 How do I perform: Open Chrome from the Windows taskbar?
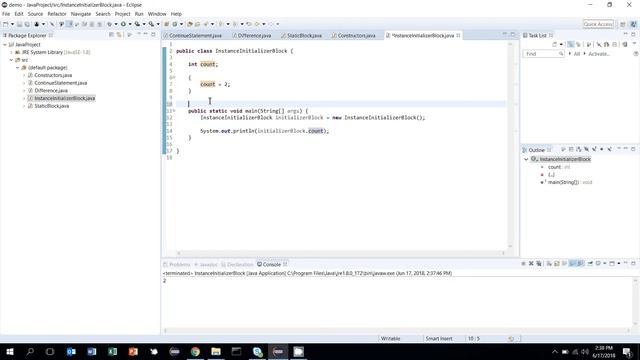click(x=195, y=351)
